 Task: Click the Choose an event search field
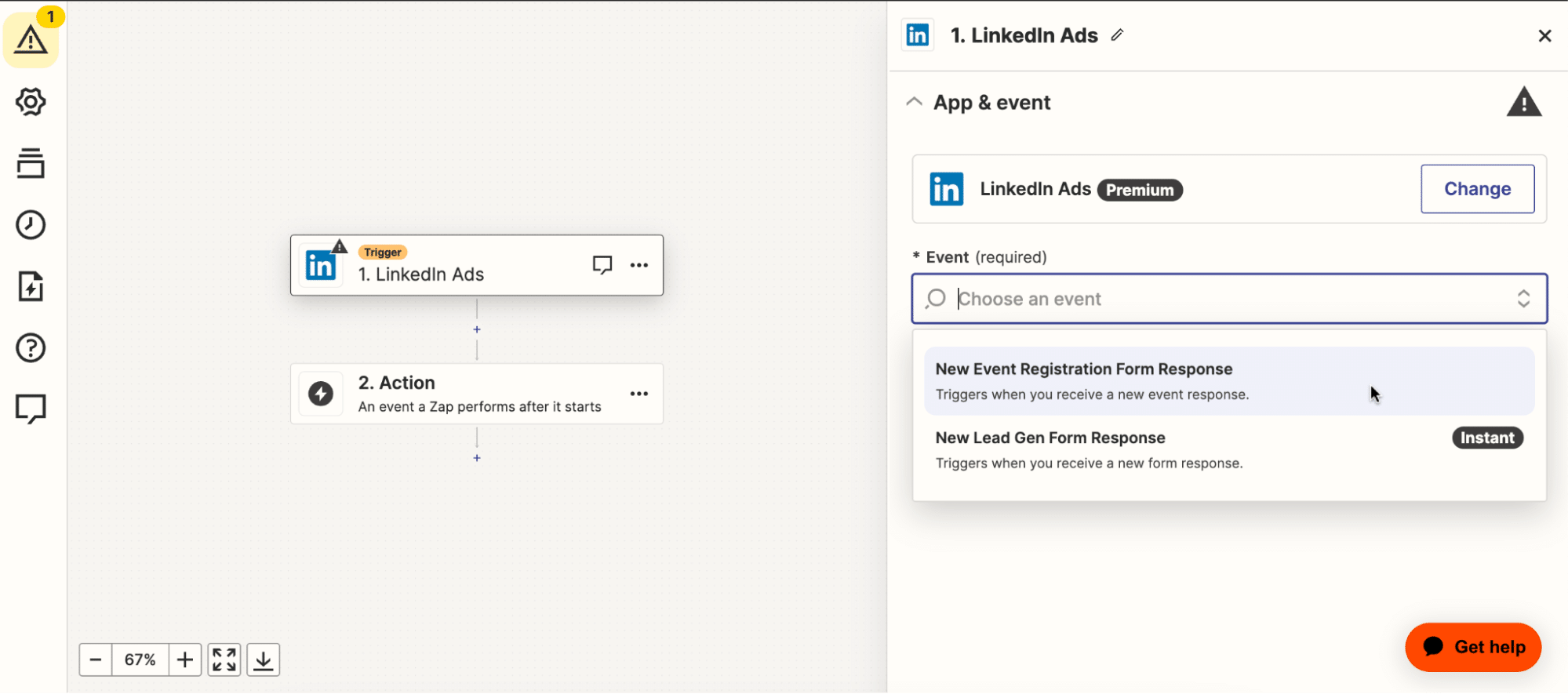click(x=1229, y=299)
